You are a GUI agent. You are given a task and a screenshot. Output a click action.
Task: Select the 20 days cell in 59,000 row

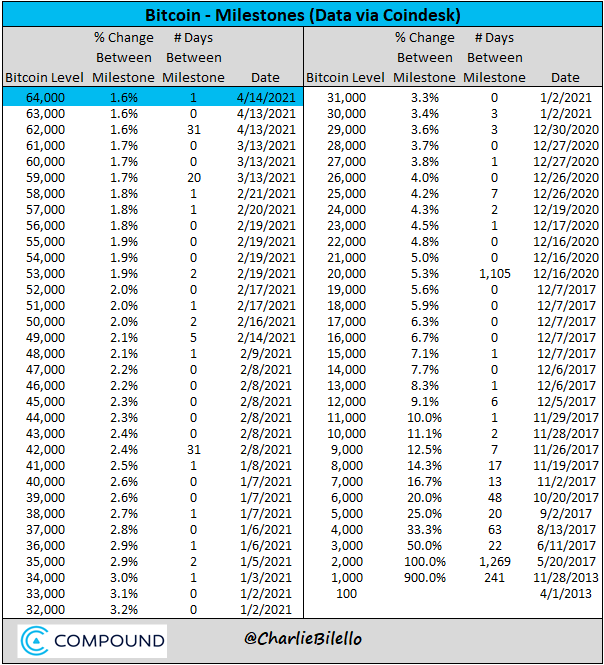(x=193, y=178)
